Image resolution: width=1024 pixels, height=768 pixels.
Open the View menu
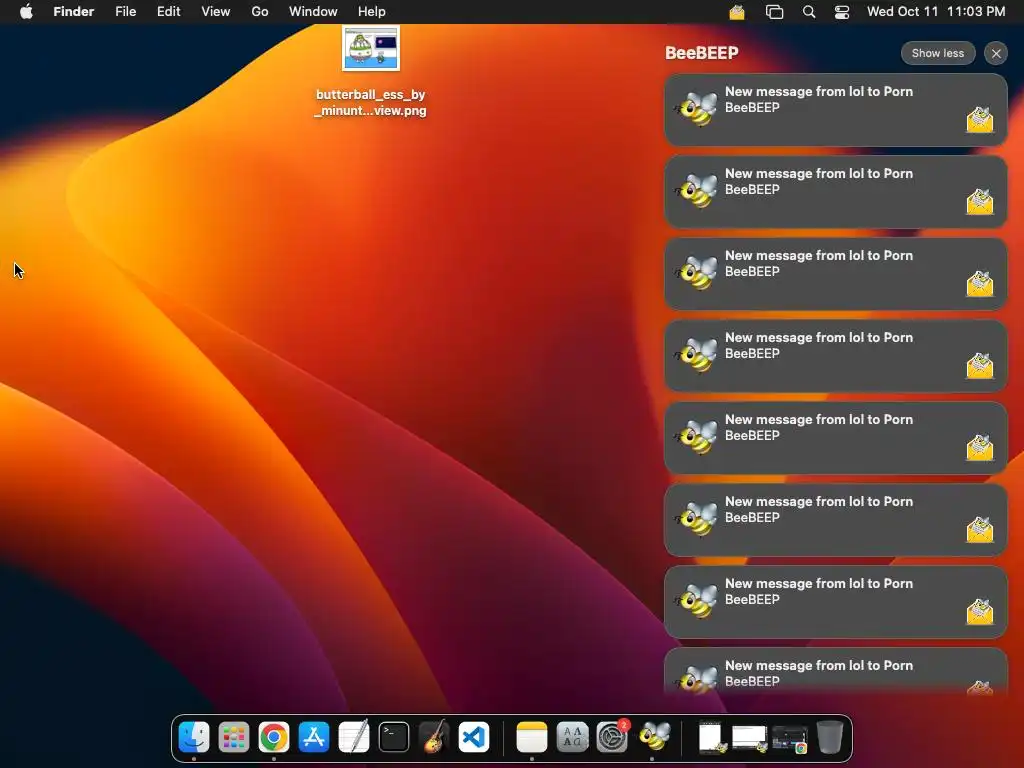coord(216,12)
